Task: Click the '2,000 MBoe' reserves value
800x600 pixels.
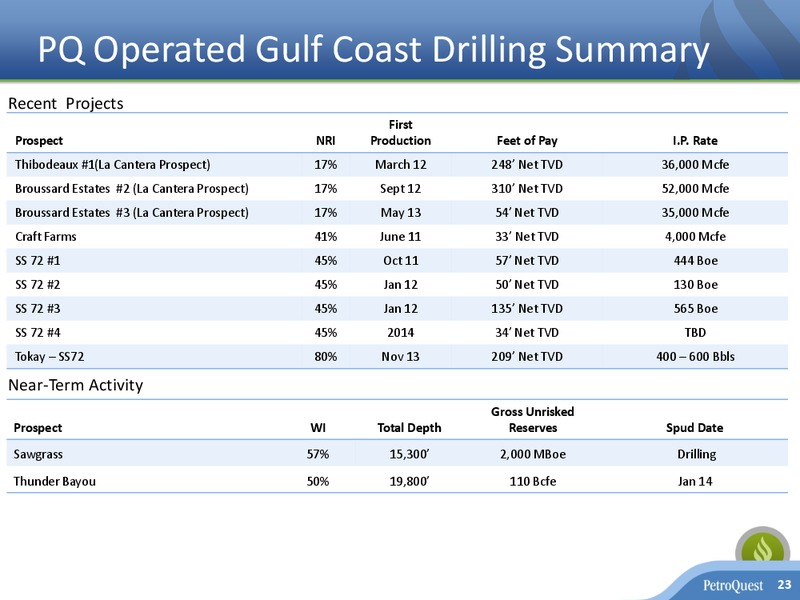Action: tap(533, 455)
